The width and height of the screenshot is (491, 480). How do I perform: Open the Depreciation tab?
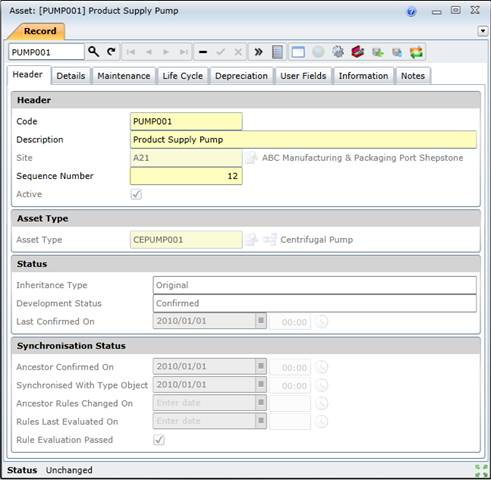241,76
